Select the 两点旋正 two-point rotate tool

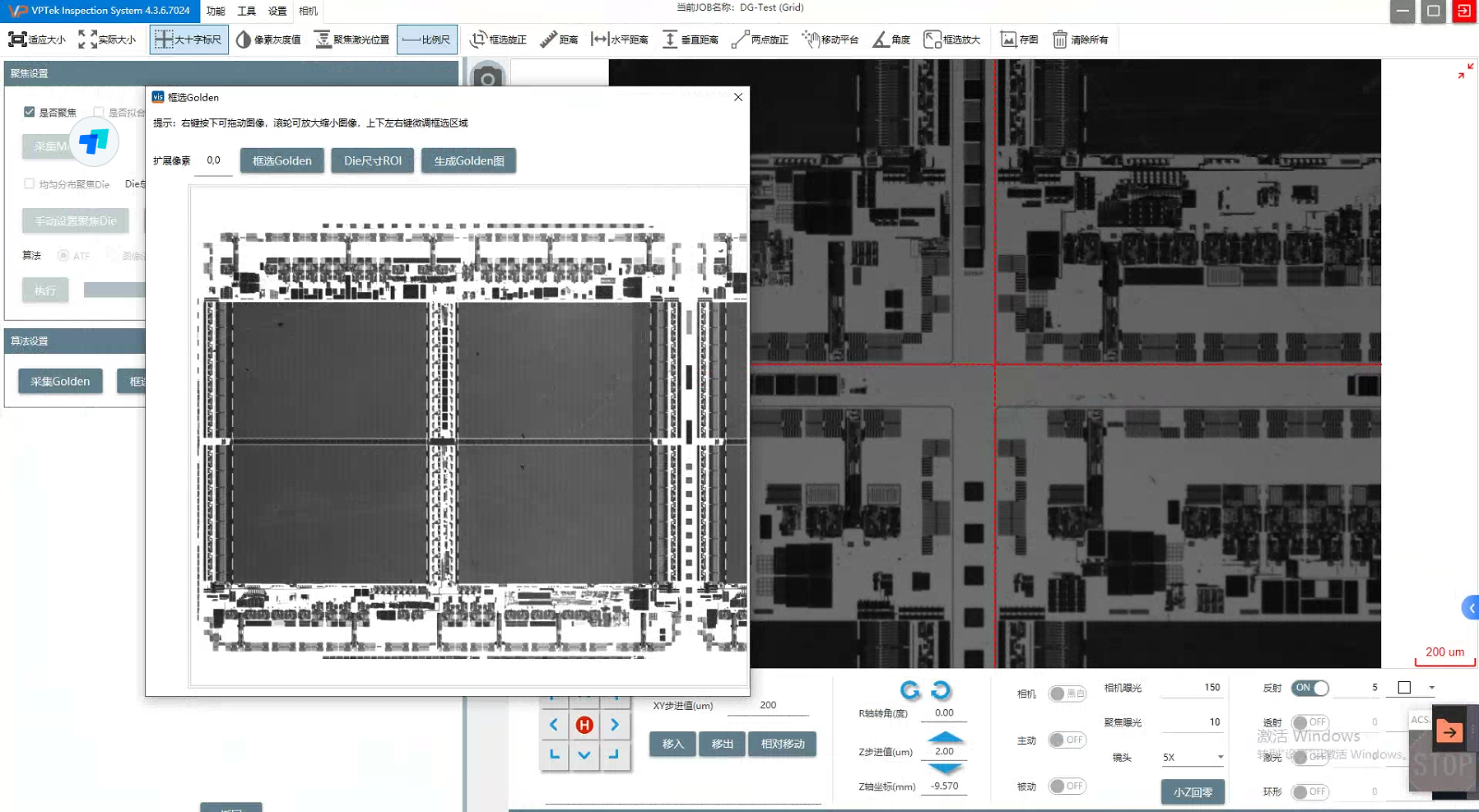760,39
